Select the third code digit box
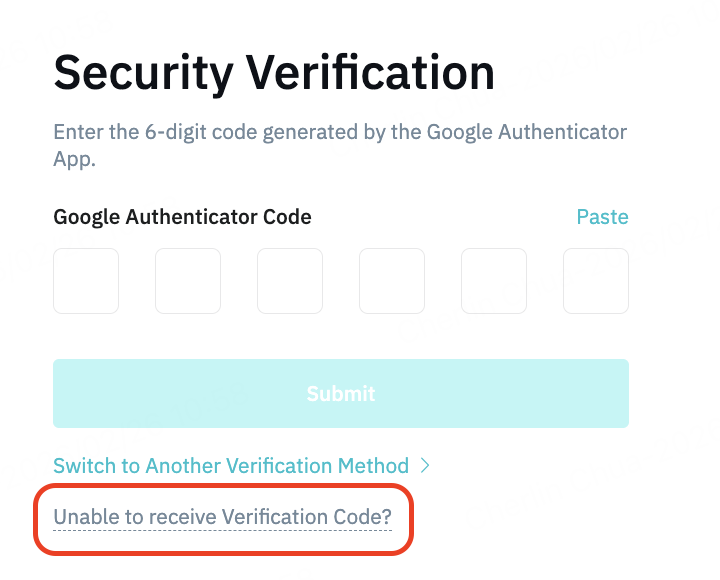 (x=290, y=281)
